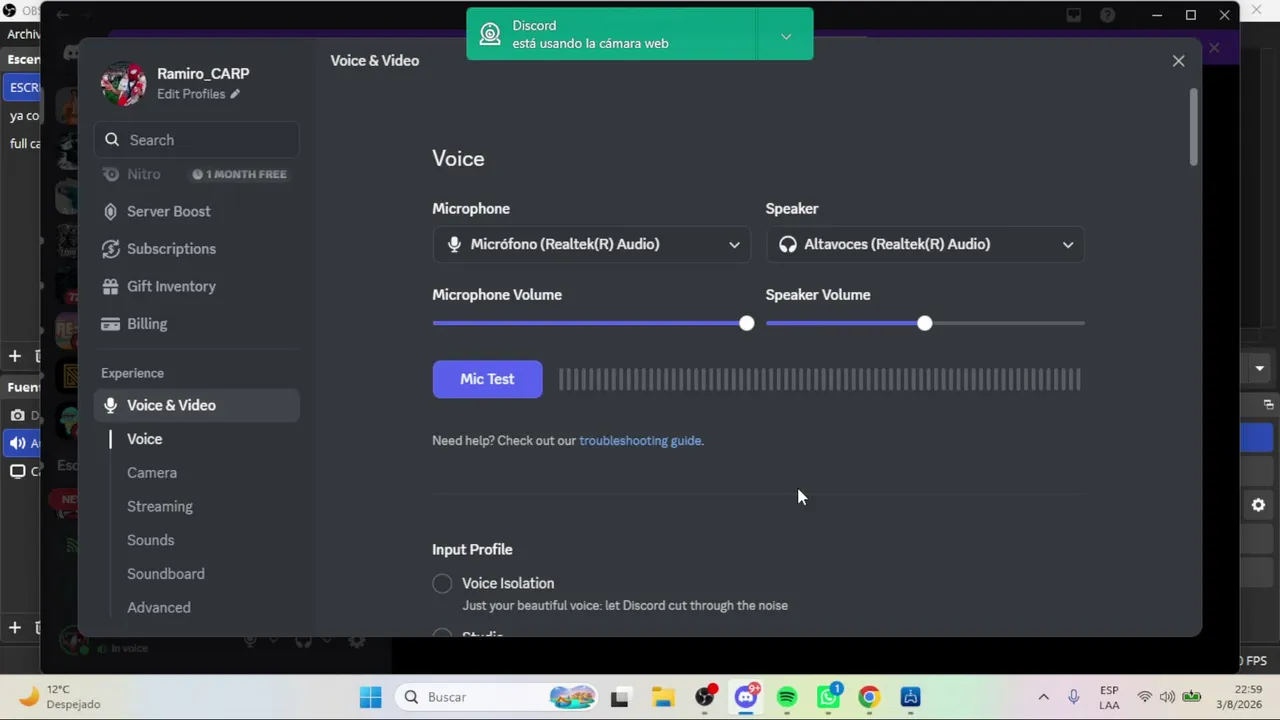Image resolution: width=1280 pixels, height=720 pixels.
Task: Open the blue app icon after Chrome
Action: point(910,697)
